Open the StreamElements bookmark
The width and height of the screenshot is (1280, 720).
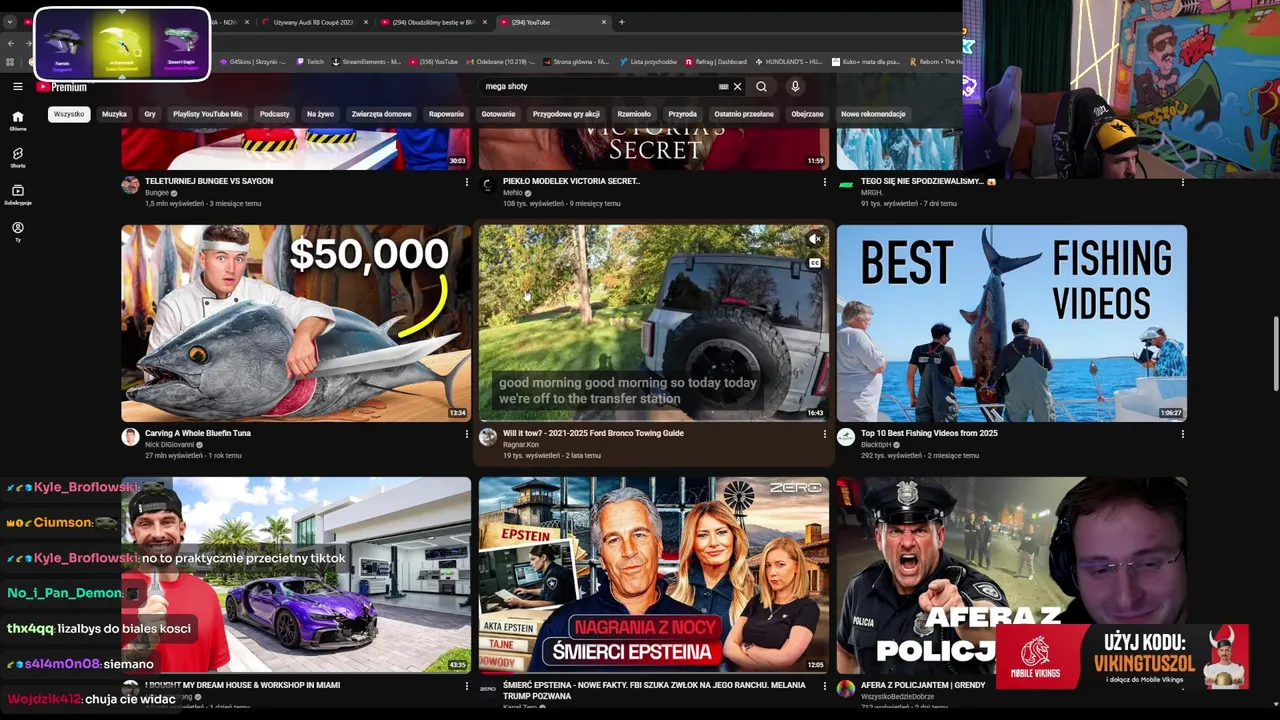[366, 62]
